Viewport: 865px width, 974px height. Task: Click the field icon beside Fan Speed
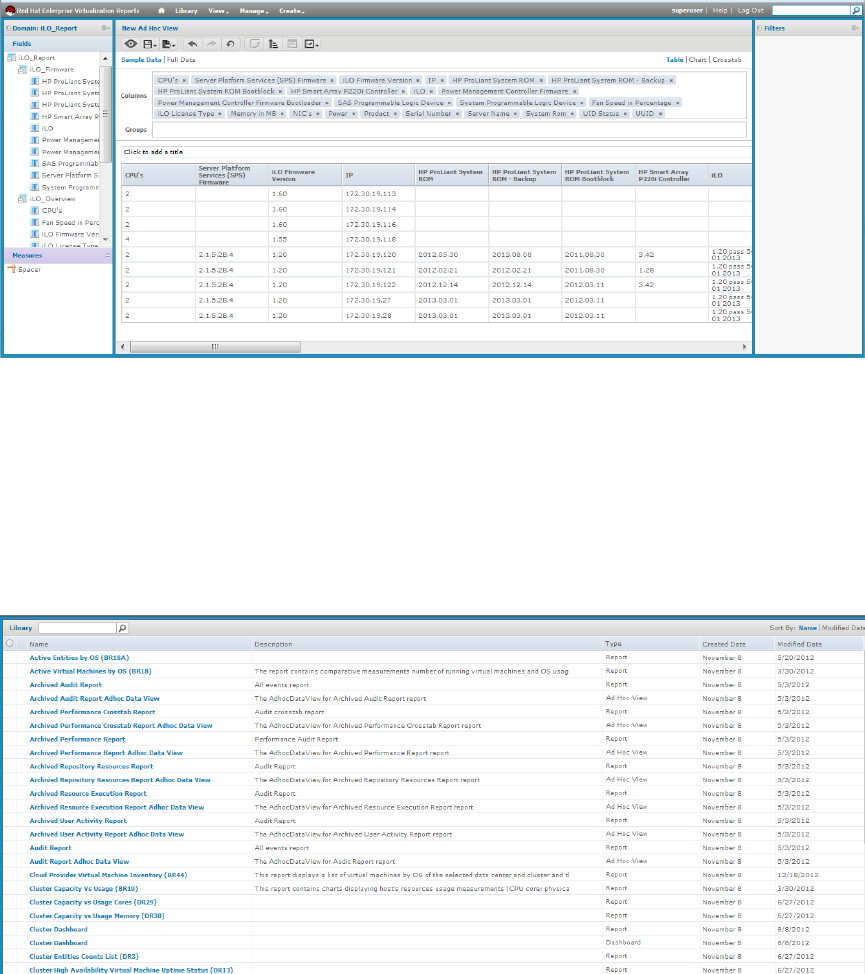(x=35, y=222)
